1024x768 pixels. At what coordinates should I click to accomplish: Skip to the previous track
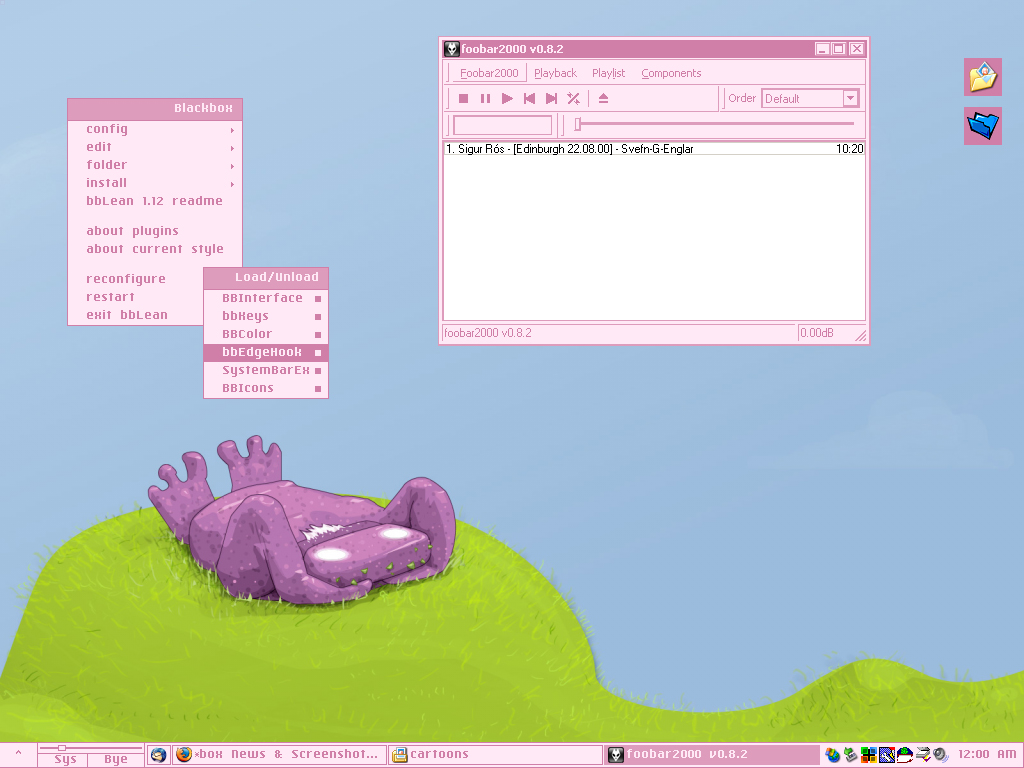pyautogui.click(x=530, y=99)
